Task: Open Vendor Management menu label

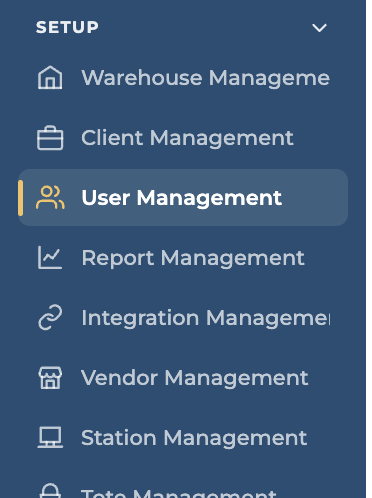Action: (x=195, y=378)
